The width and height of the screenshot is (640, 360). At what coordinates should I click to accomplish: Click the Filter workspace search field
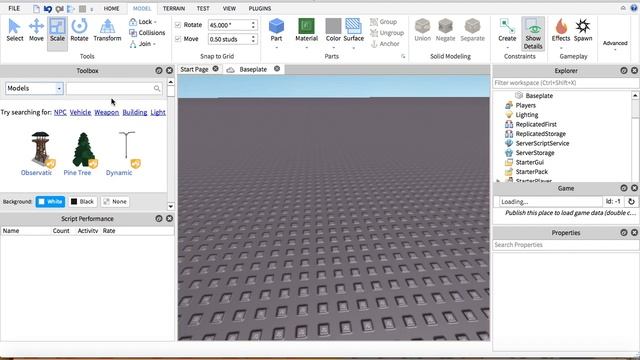566,83
